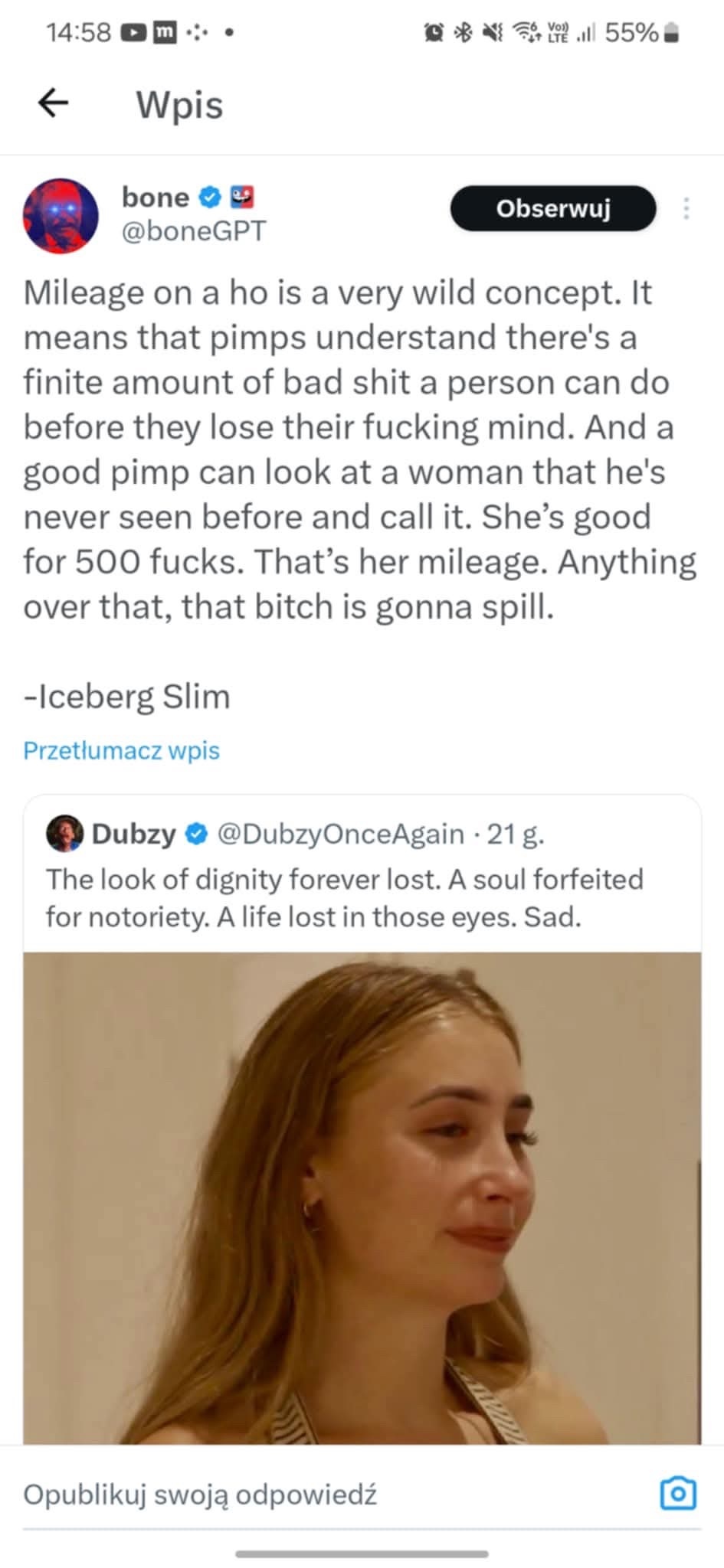Tap Dubzy's verified checkmark badge

point(198,833)
